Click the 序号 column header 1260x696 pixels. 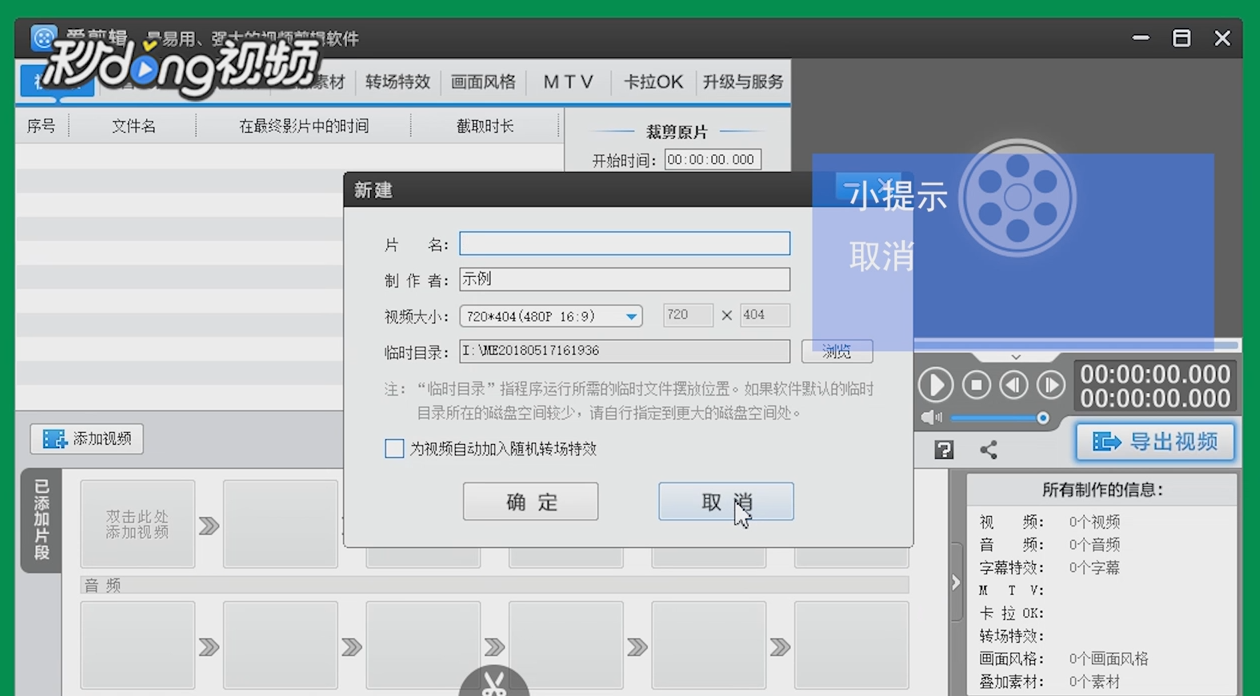[x=41, y=126]
